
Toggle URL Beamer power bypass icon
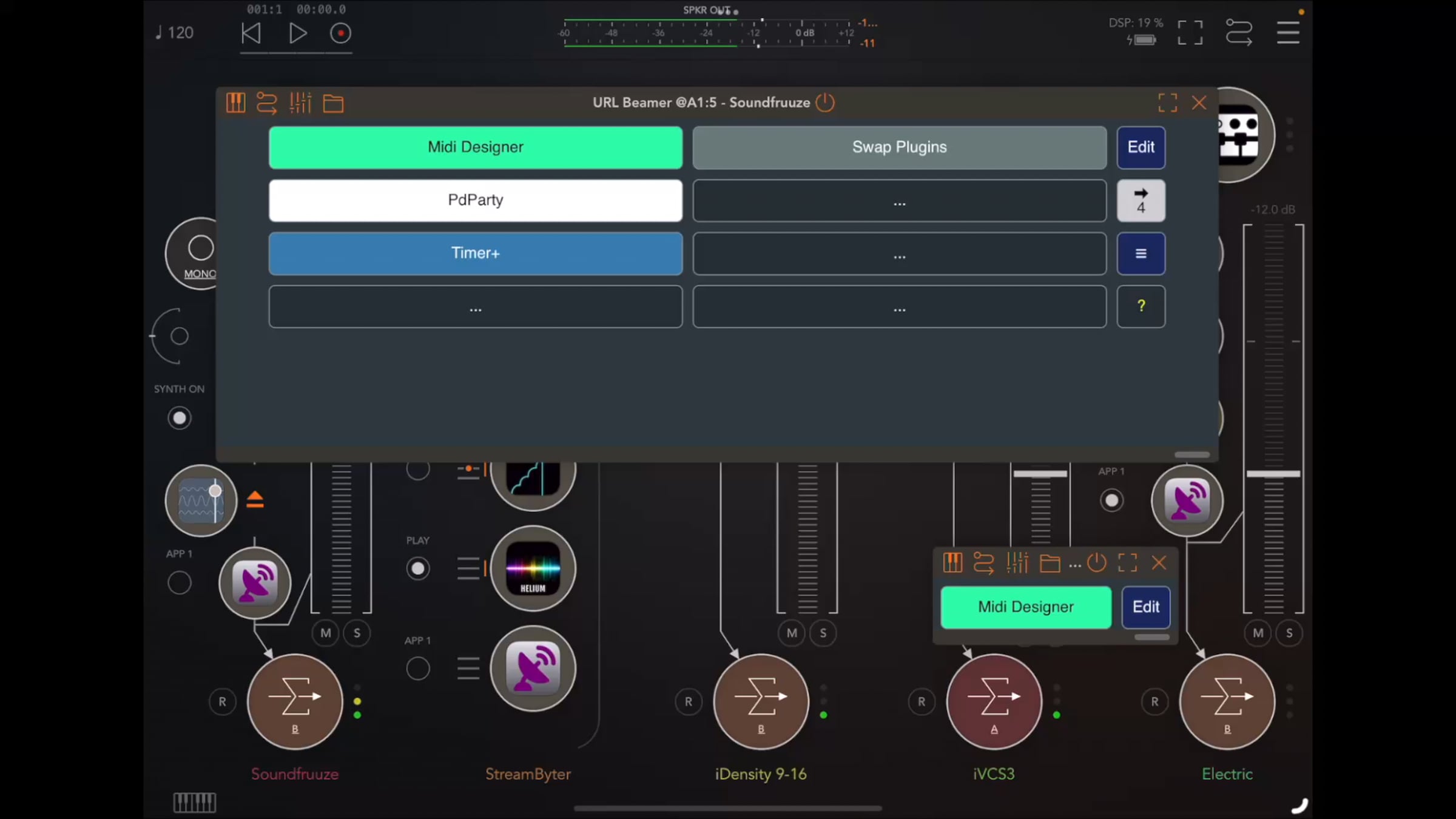point(825,103)
